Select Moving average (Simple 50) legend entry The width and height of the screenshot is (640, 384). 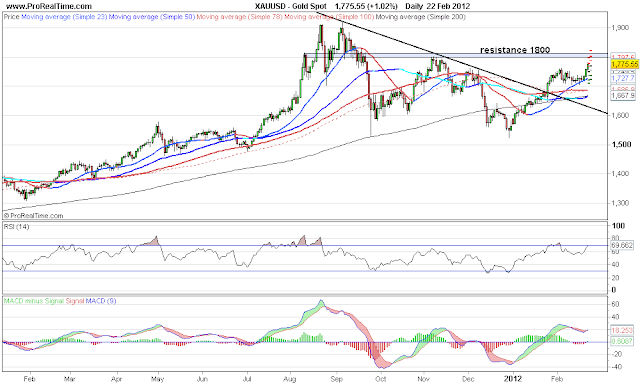[x=152, y=17]
